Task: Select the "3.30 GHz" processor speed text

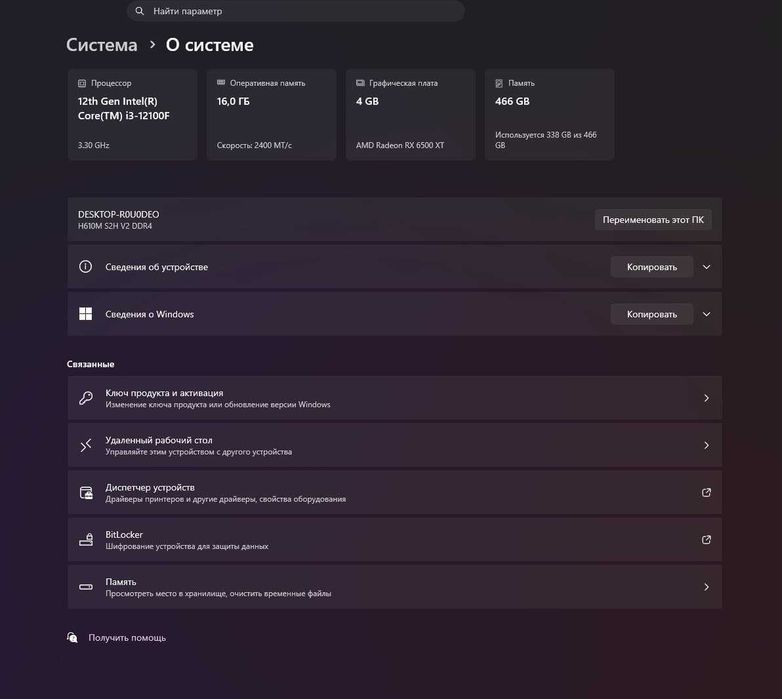Action: click(93, 145)
